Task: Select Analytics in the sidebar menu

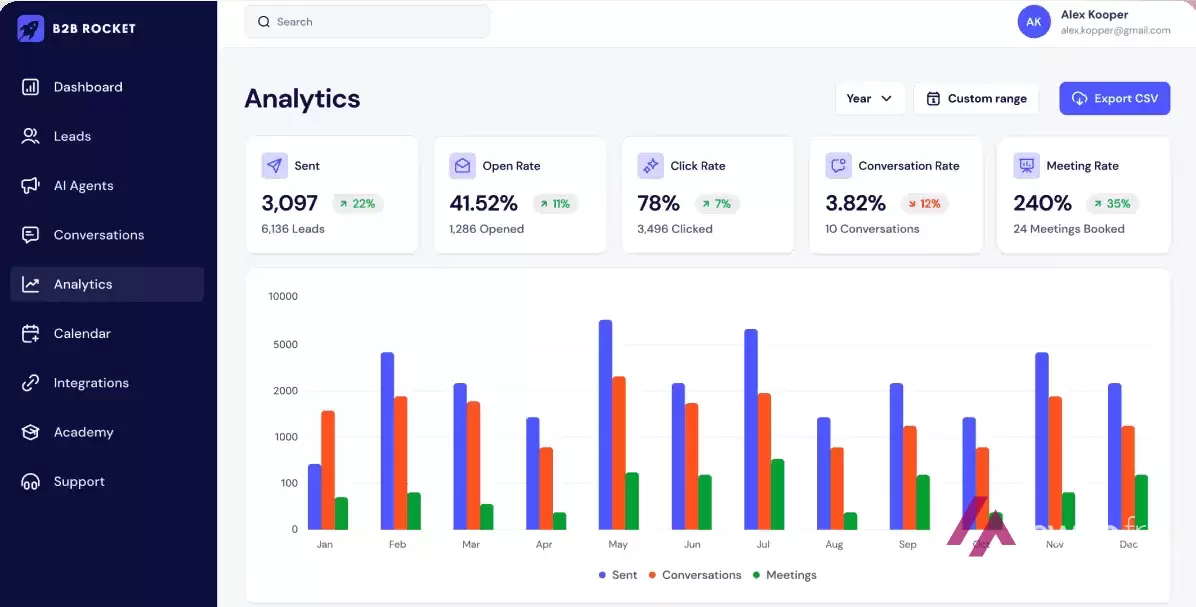Action: click(x=108, y=284)
